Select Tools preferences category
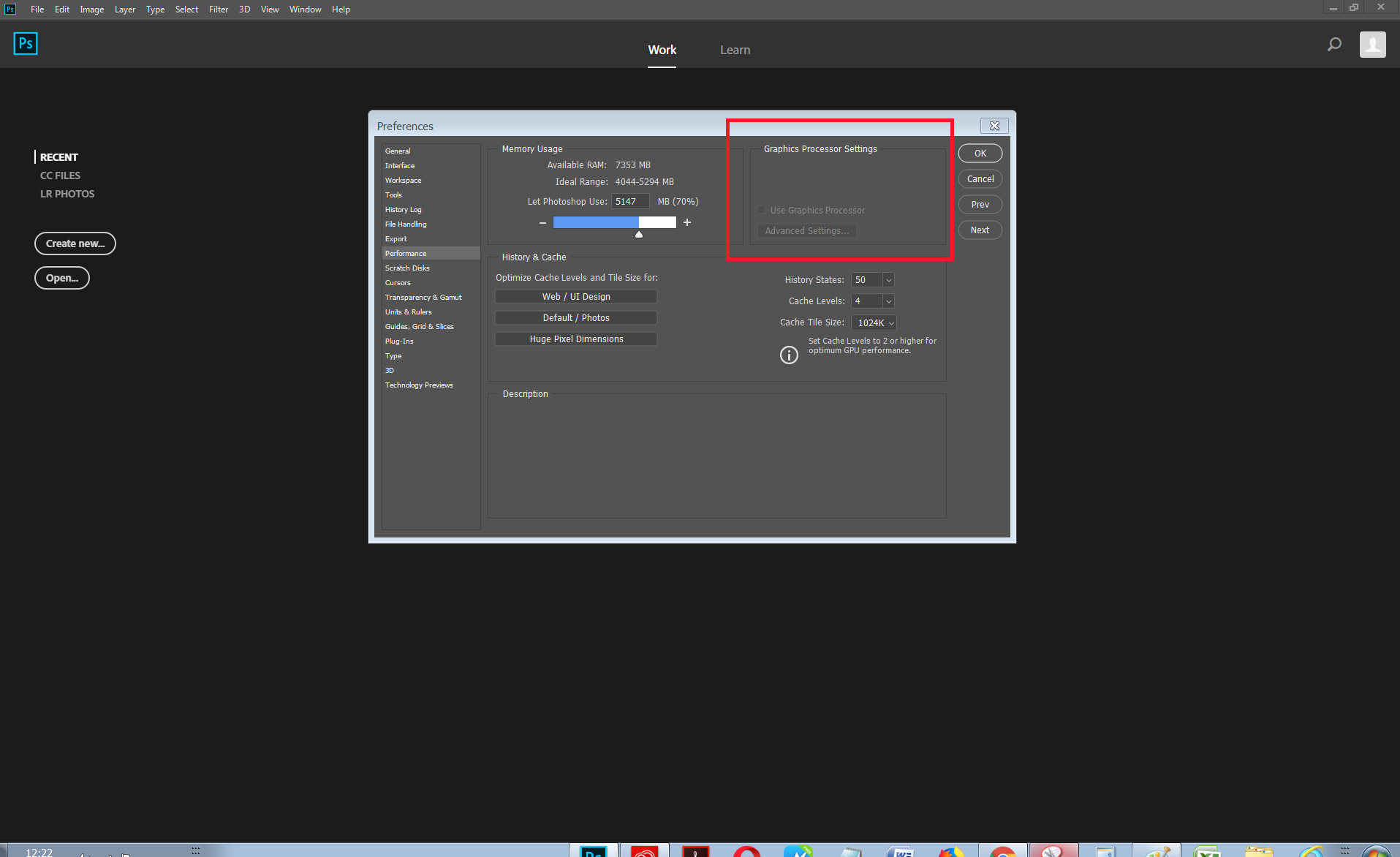 click(x=431, y=195)
